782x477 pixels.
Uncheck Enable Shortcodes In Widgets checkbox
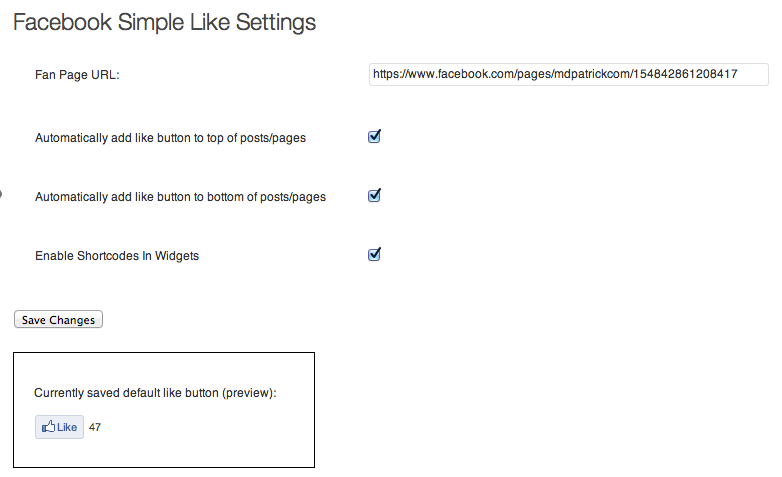(375, 254)
